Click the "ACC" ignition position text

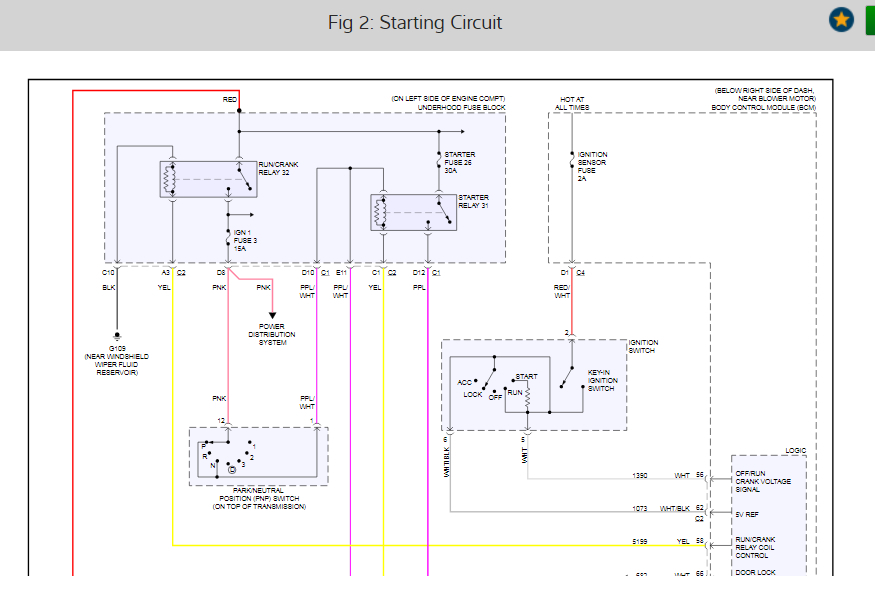(464, 383)
